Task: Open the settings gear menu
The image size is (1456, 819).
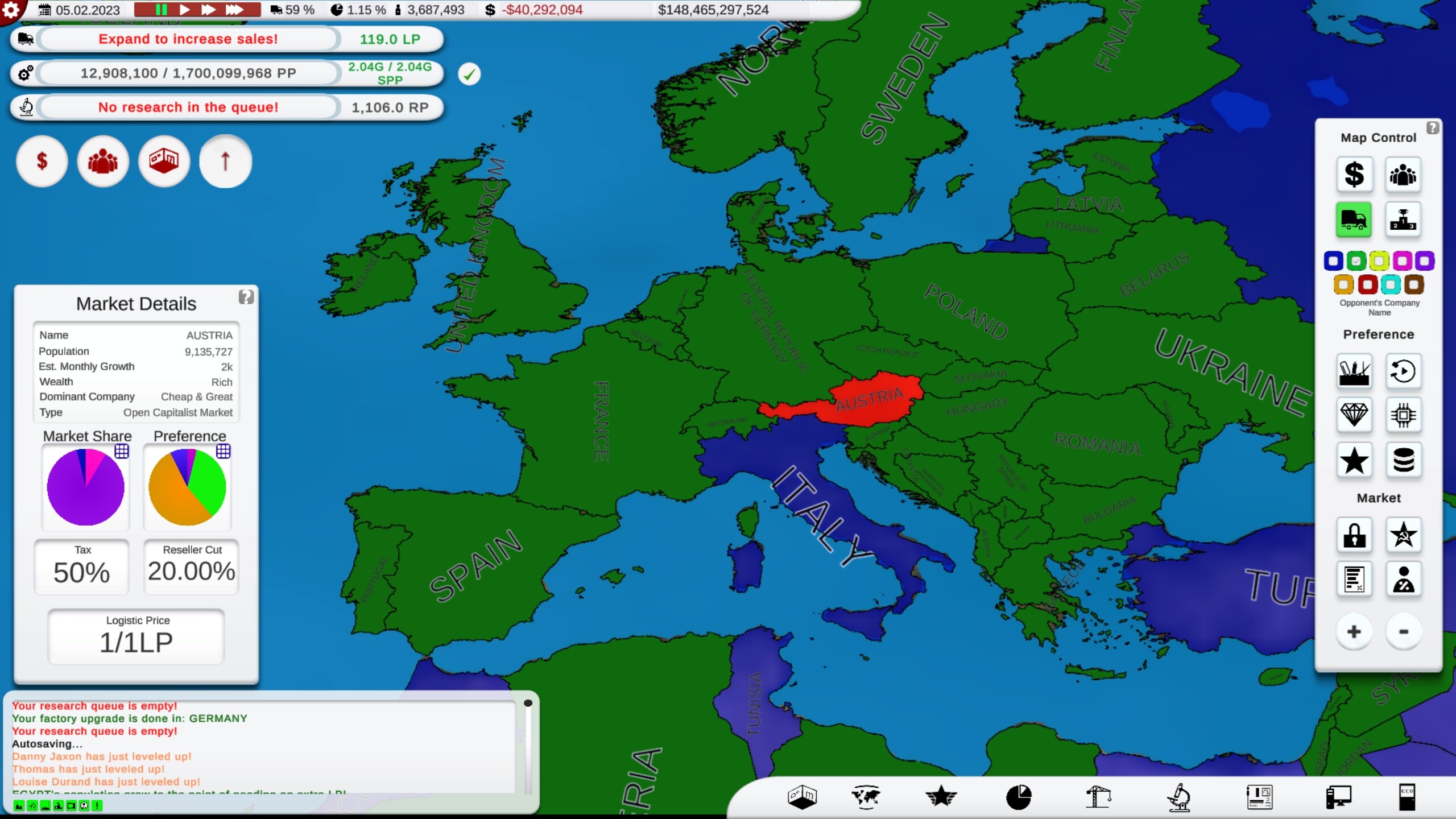Action: [10, 9]
